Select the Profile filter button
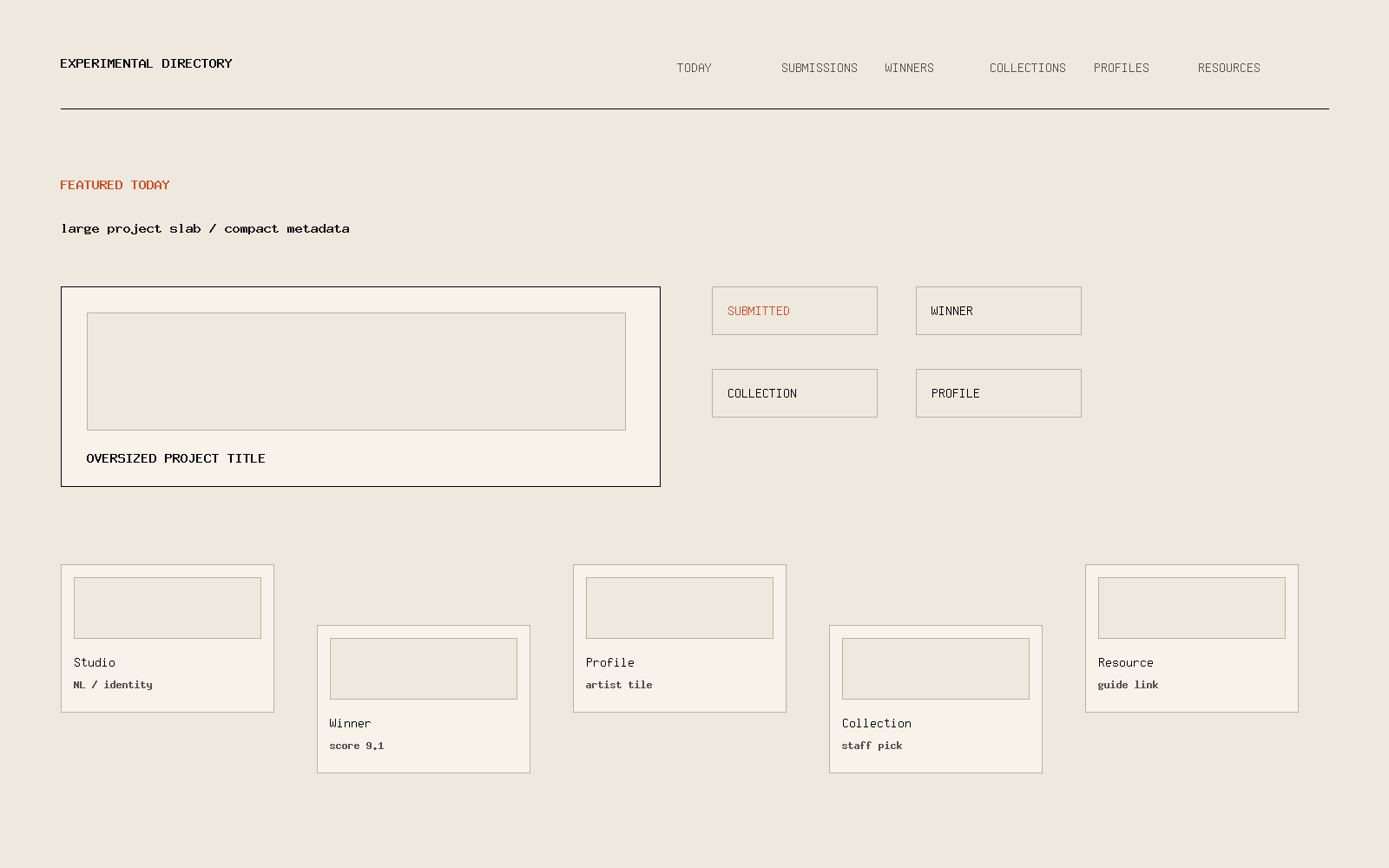1389x868 pixels. point(998,393)
